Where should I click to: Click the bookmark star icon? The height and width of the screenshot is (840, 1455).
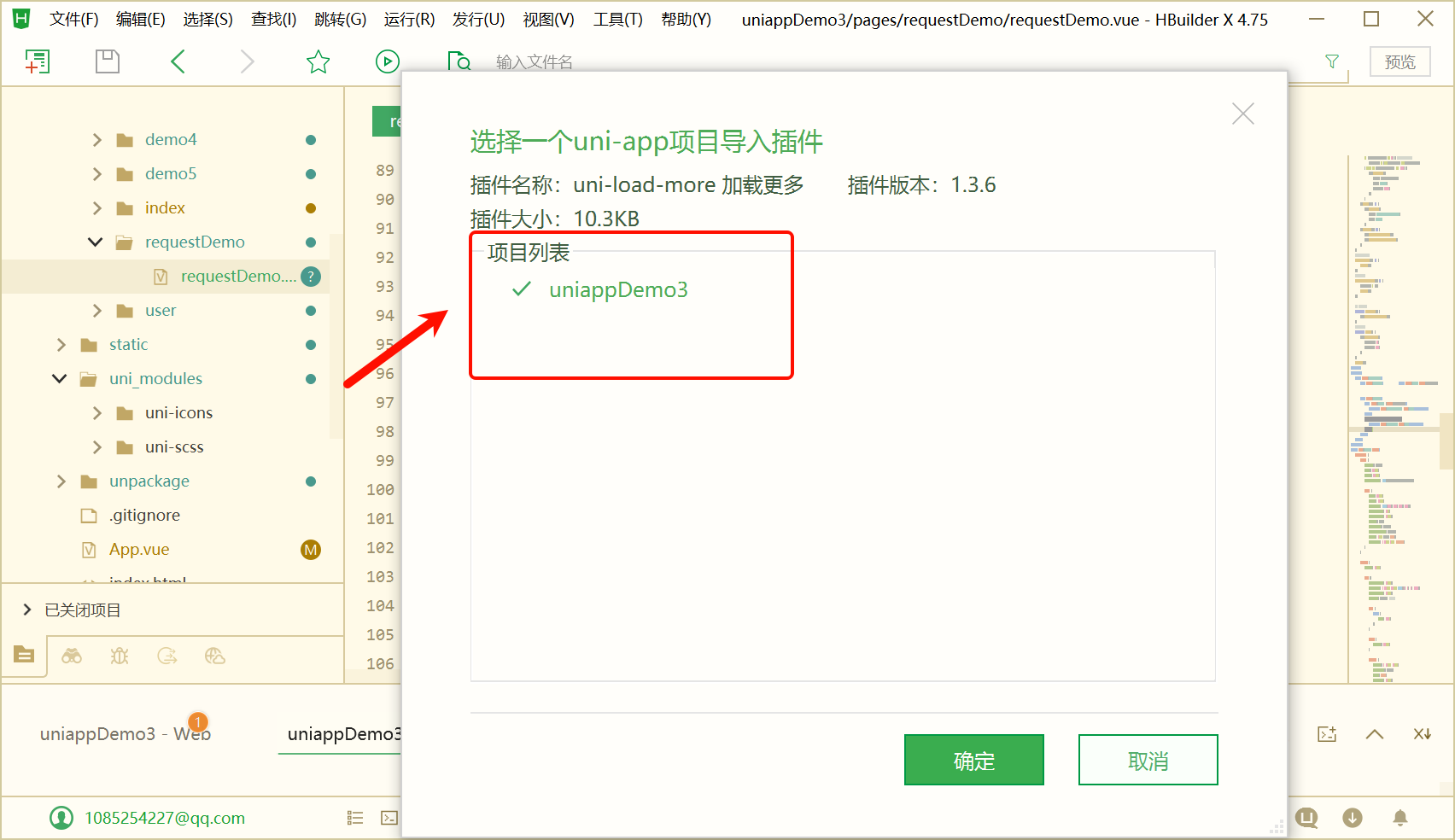coord(318,61)
